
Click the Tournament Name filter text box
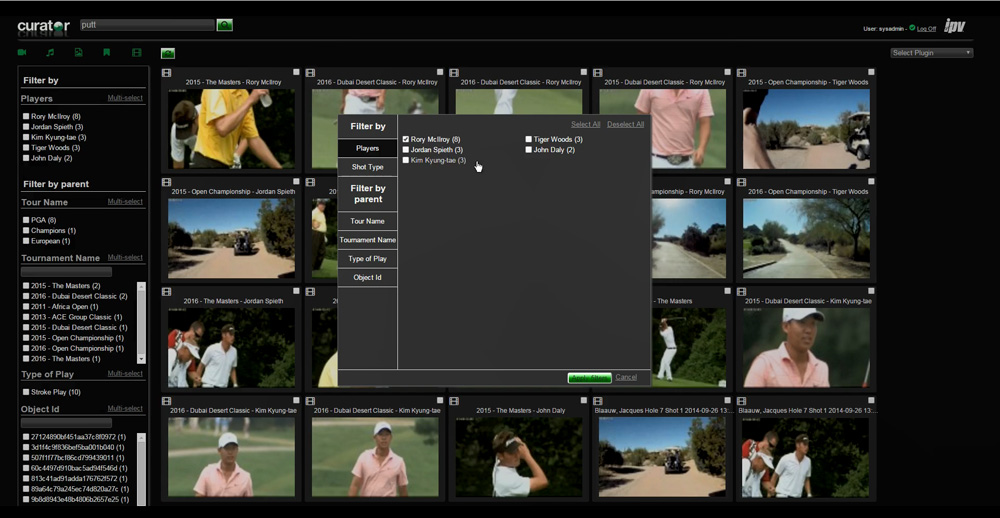coord(66,272)
